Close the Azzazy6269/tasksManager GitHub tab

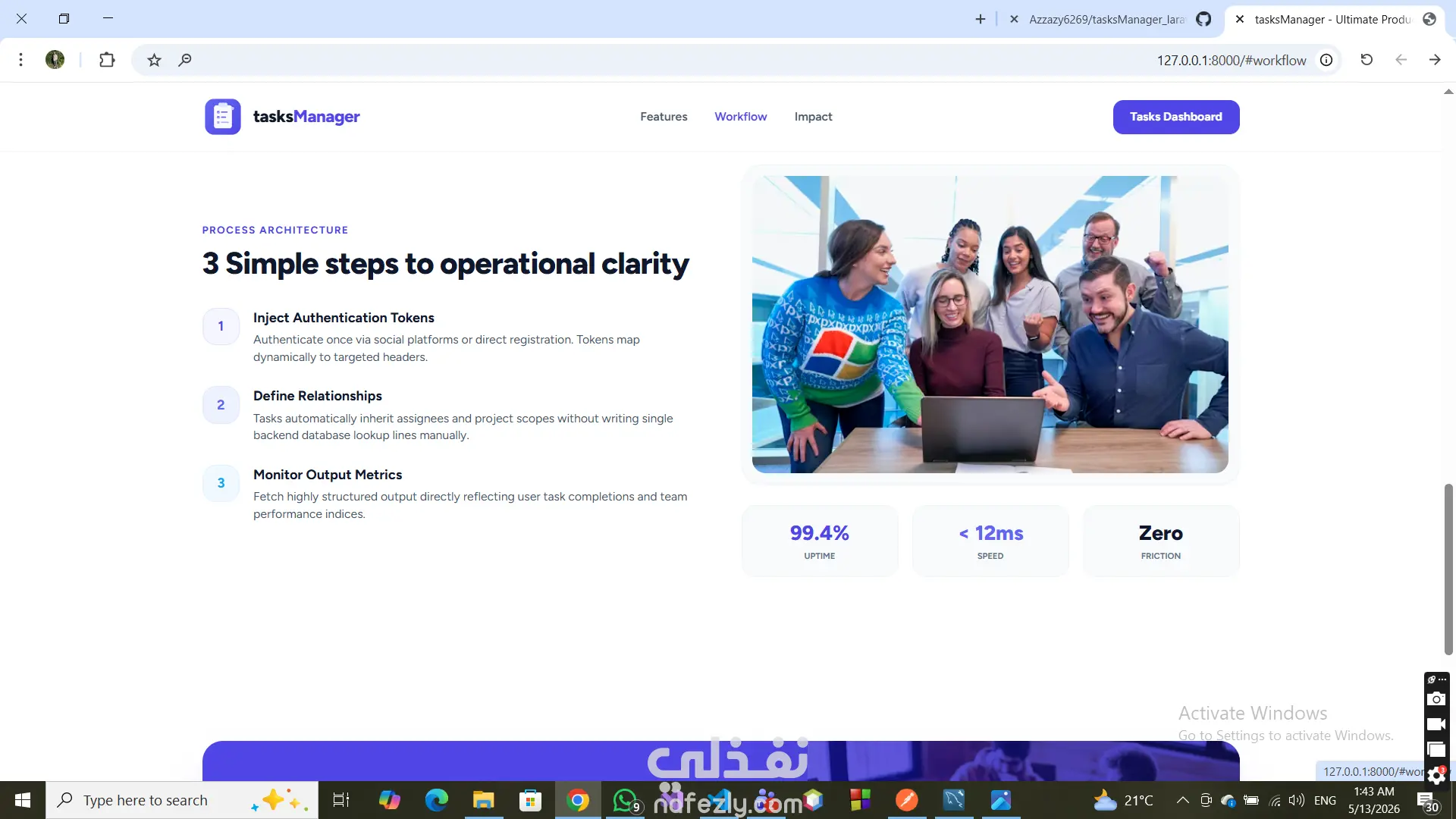[1014, 19]
